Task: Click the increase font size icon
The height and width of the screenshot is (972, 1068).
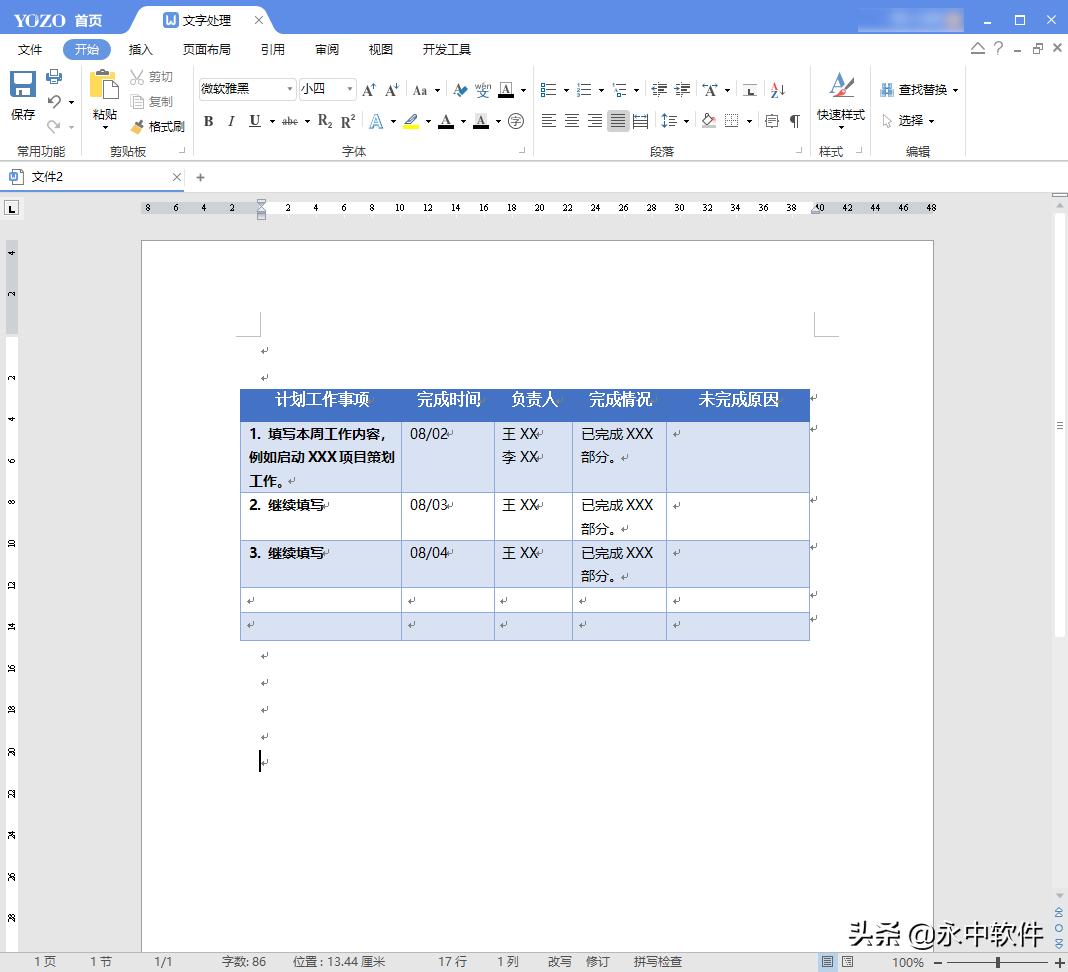Action: 369,90
